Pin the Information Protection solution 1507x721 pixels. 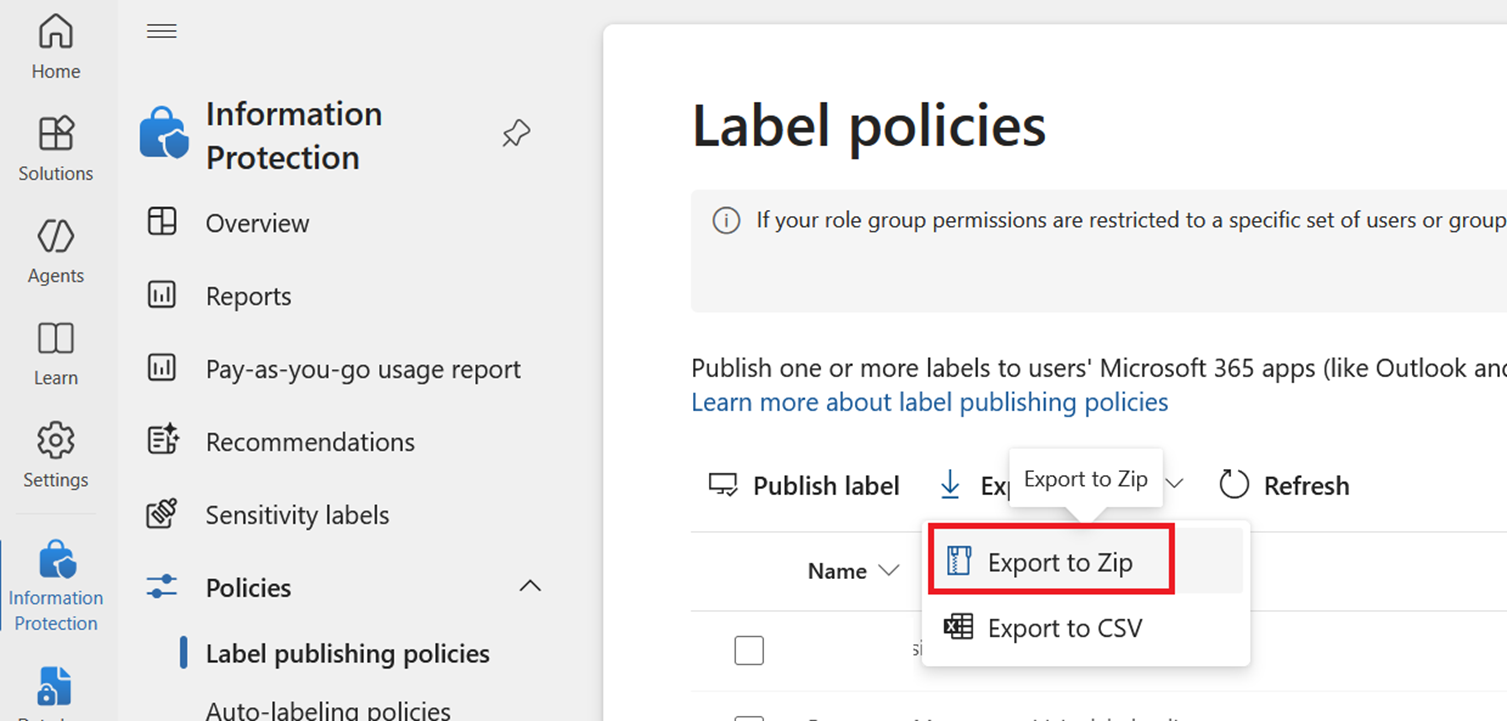click(x=516, y=134)
